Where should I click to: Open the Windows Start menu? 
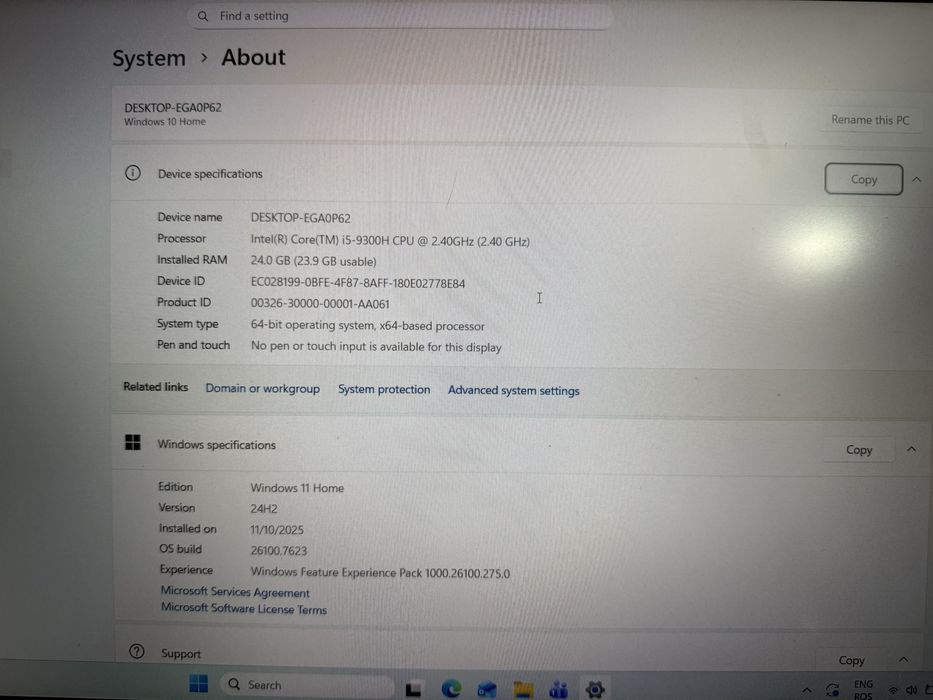point(198,684)
